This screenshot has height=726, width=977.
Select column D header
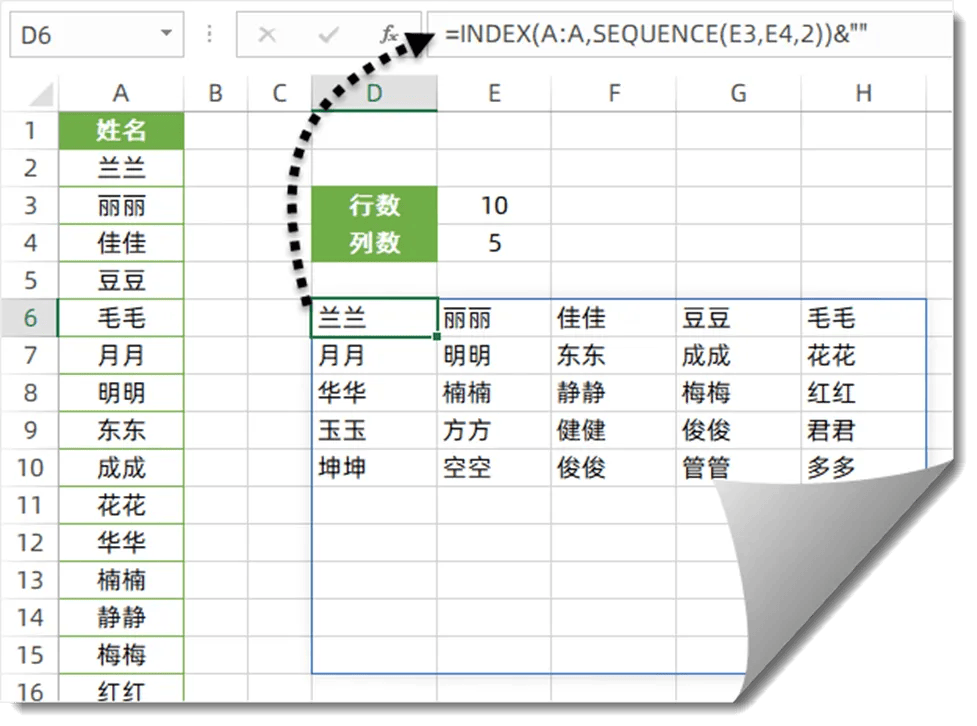[x=374, y=93]
